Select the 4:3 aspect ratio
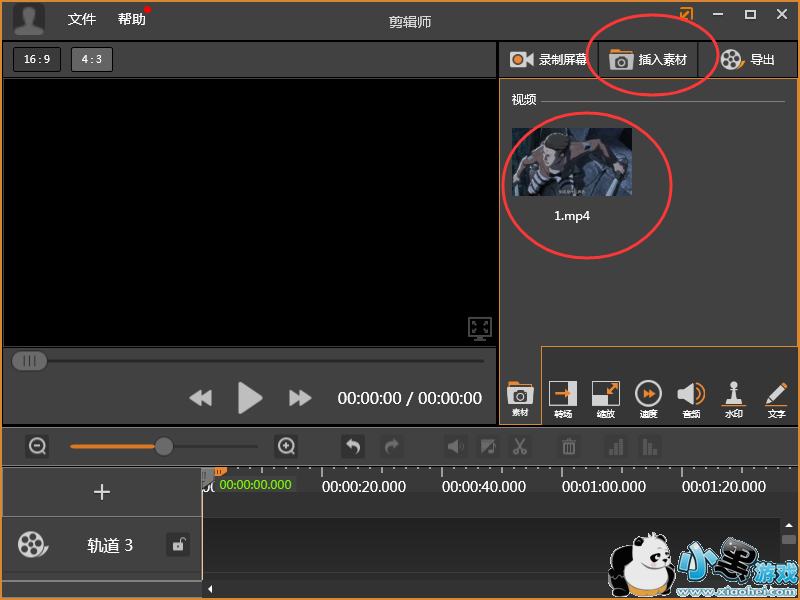 pyautogui.click(x=92, y=59)
